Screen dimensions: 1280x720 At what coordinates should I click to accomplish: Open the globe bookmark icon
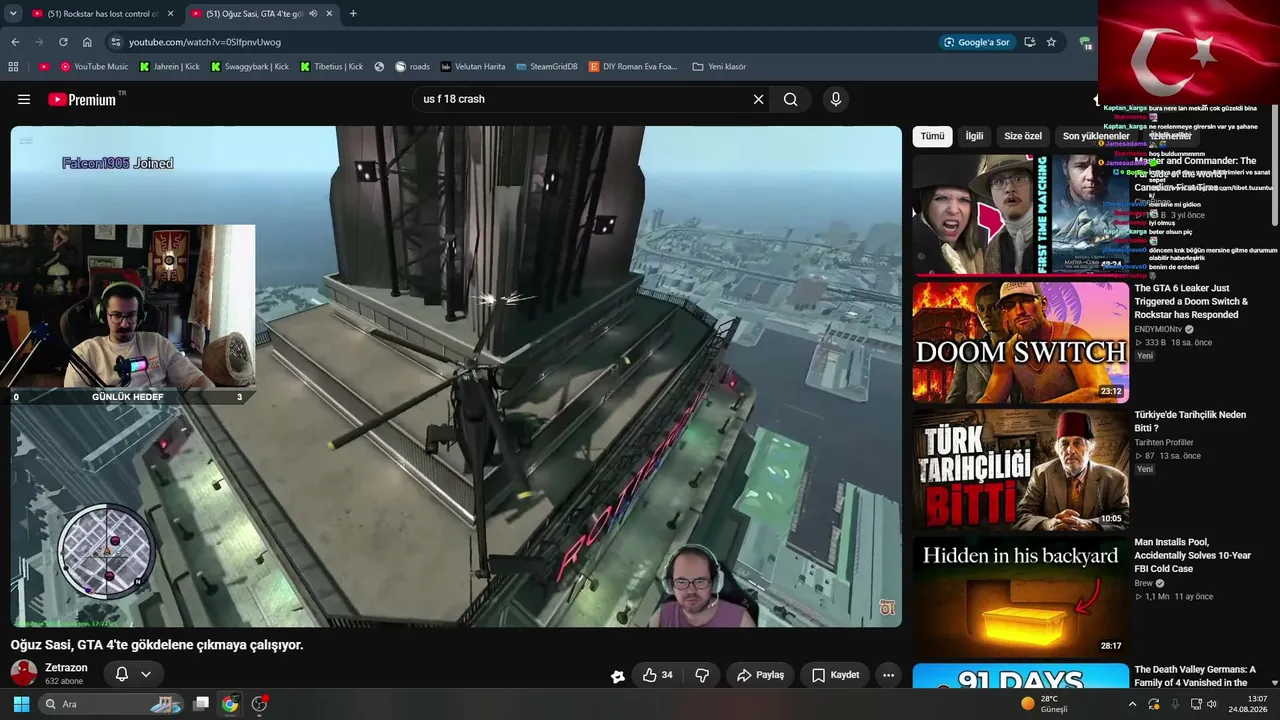click(x=380, y=67)
